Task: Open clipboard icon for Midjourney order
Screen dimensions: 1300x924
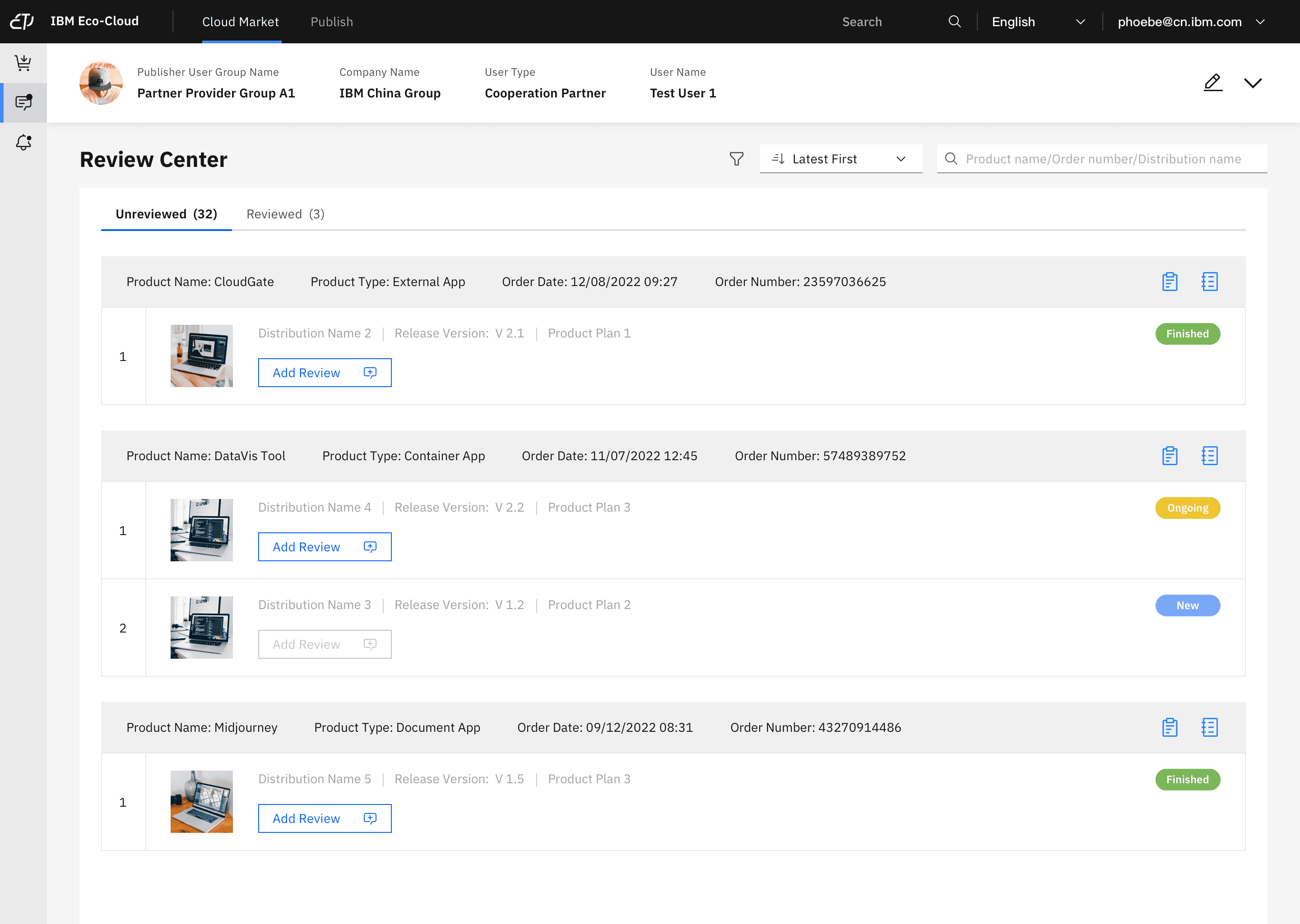Action: coord(1170,727)
